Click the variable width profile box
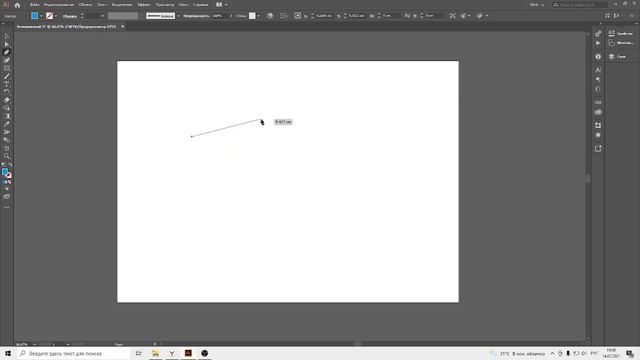Viewport: 640px width, 360px height. coord(123,16)
